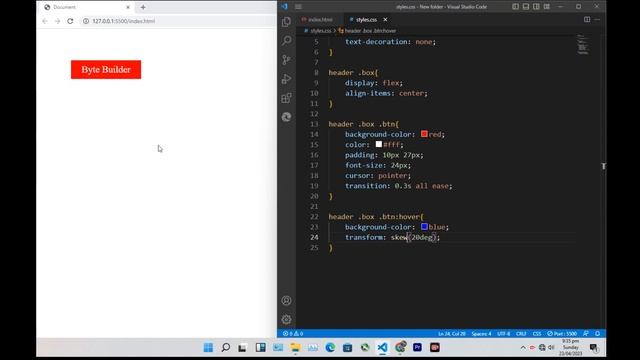
Task: Click the browser address bar showing 127.0.0.1:5500/index.html
Action: (x=178, y=21)
